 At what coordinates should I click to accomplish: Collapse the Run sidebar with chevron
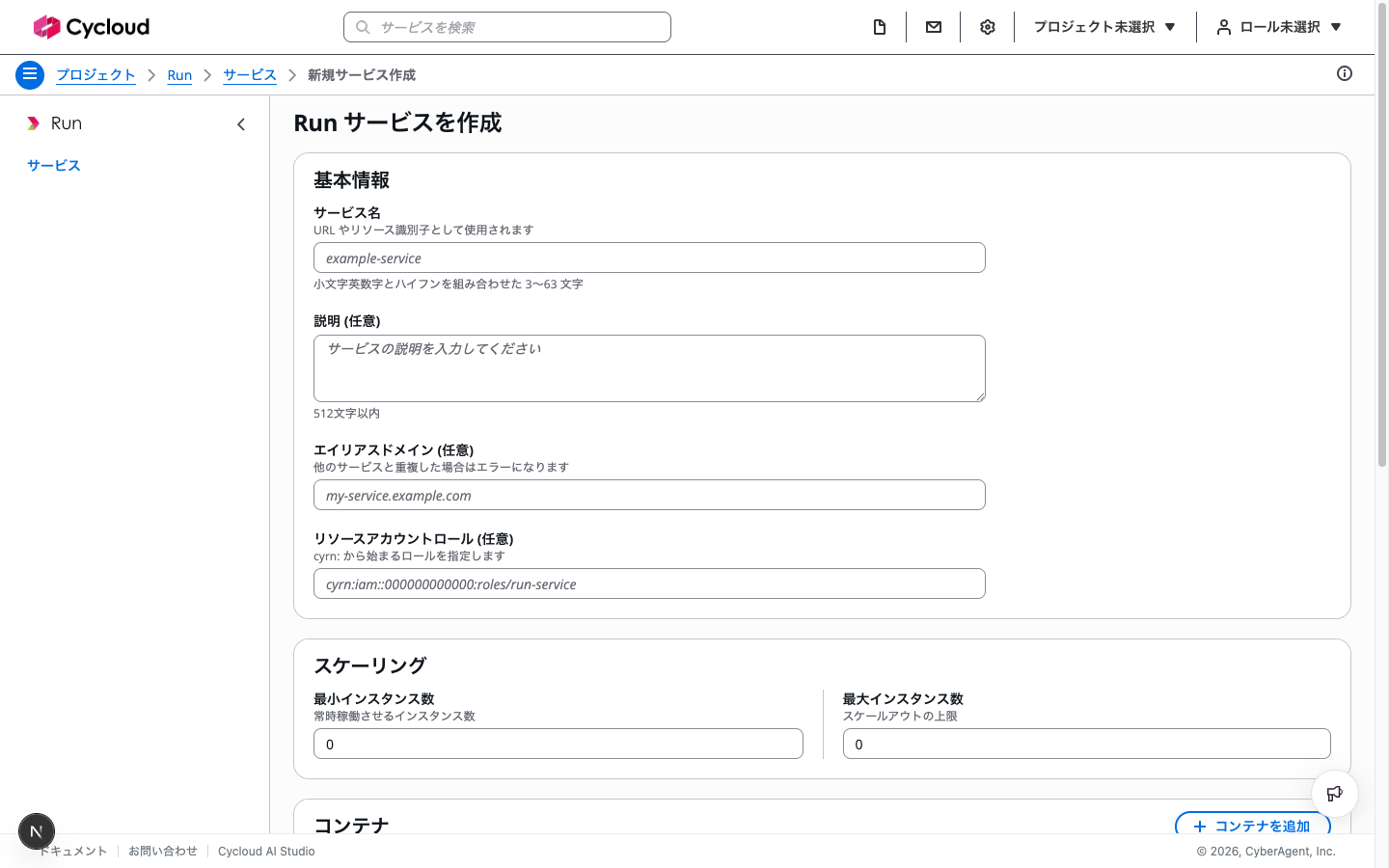pos(241,123)
